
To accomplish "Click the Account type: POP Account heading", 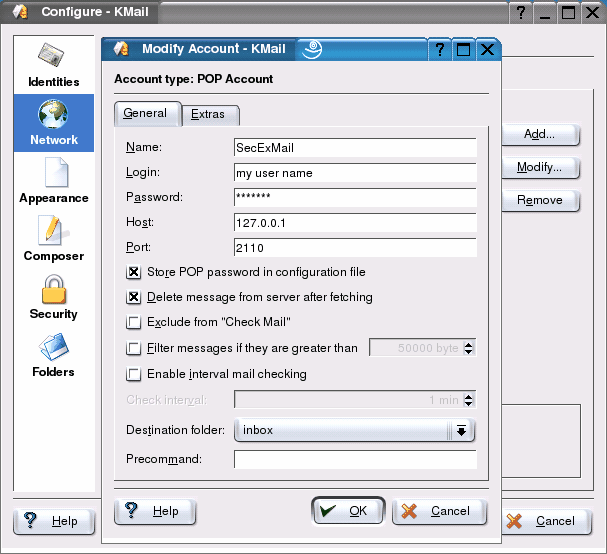I will [x=194, y=79].
